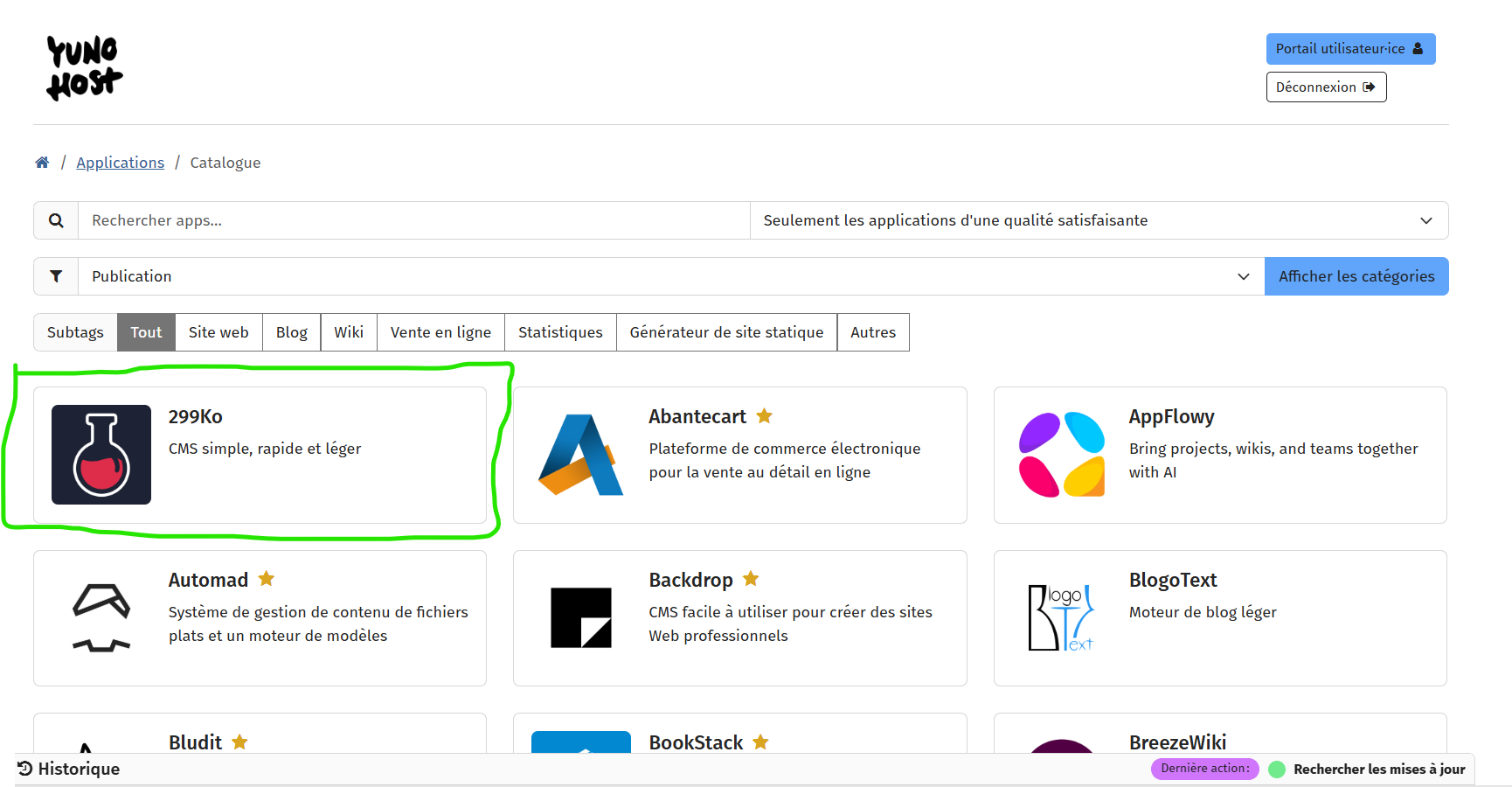The image size is (1512, 787).
Task: Open the BookStack app title
Action: pos(696,742)
